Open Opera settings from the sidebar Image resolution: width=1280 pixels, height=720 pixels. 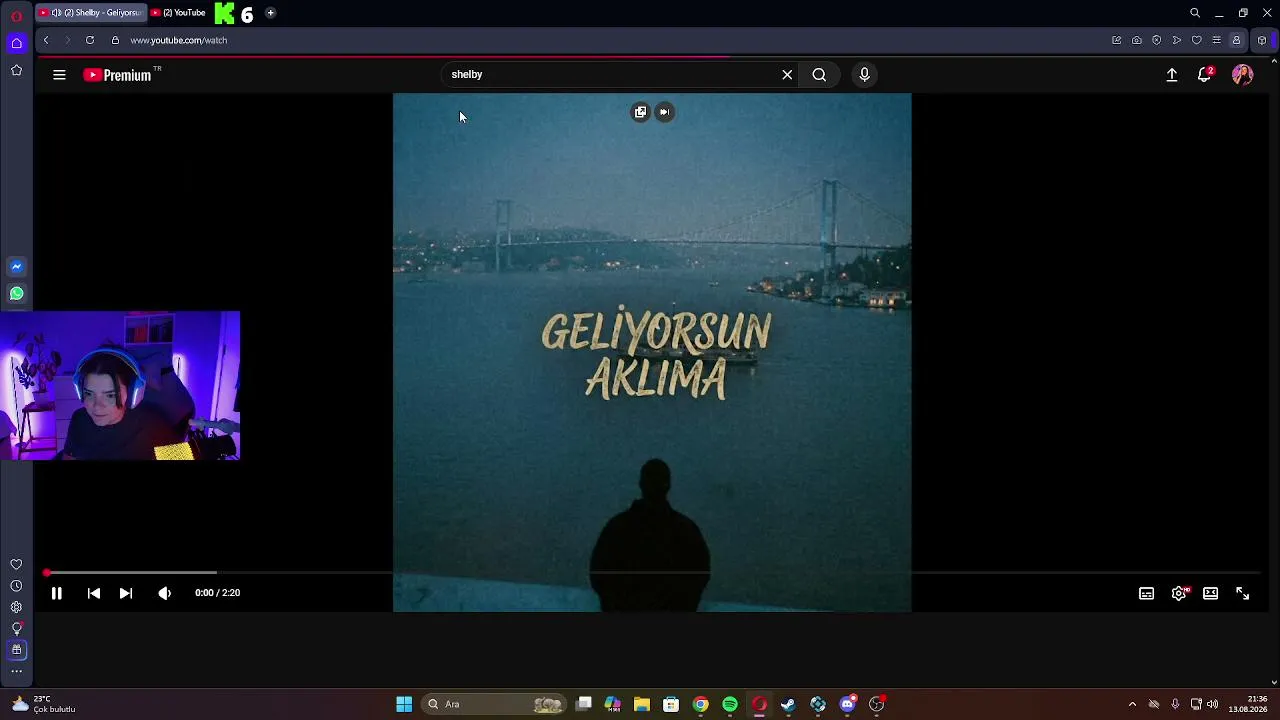click(x=16, y=607)
